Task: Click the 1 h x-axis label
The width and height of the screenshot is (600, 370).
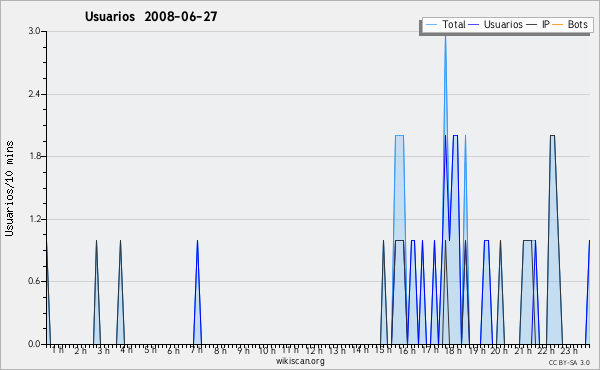Action: (x=58, y=350)
